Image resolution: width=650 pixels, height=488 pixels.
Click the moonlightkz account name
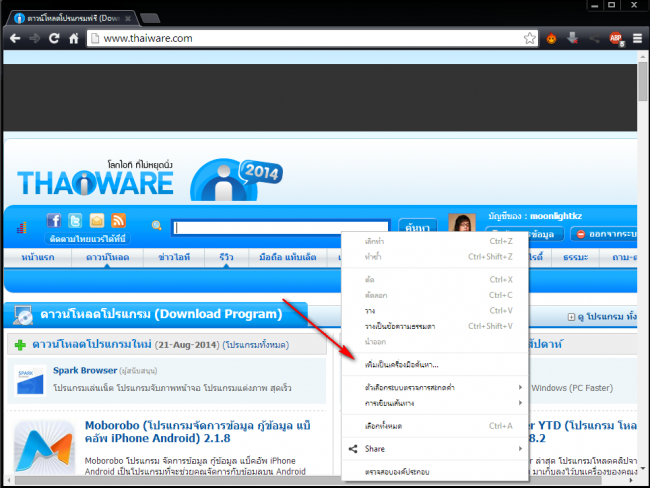coord(556,216)
